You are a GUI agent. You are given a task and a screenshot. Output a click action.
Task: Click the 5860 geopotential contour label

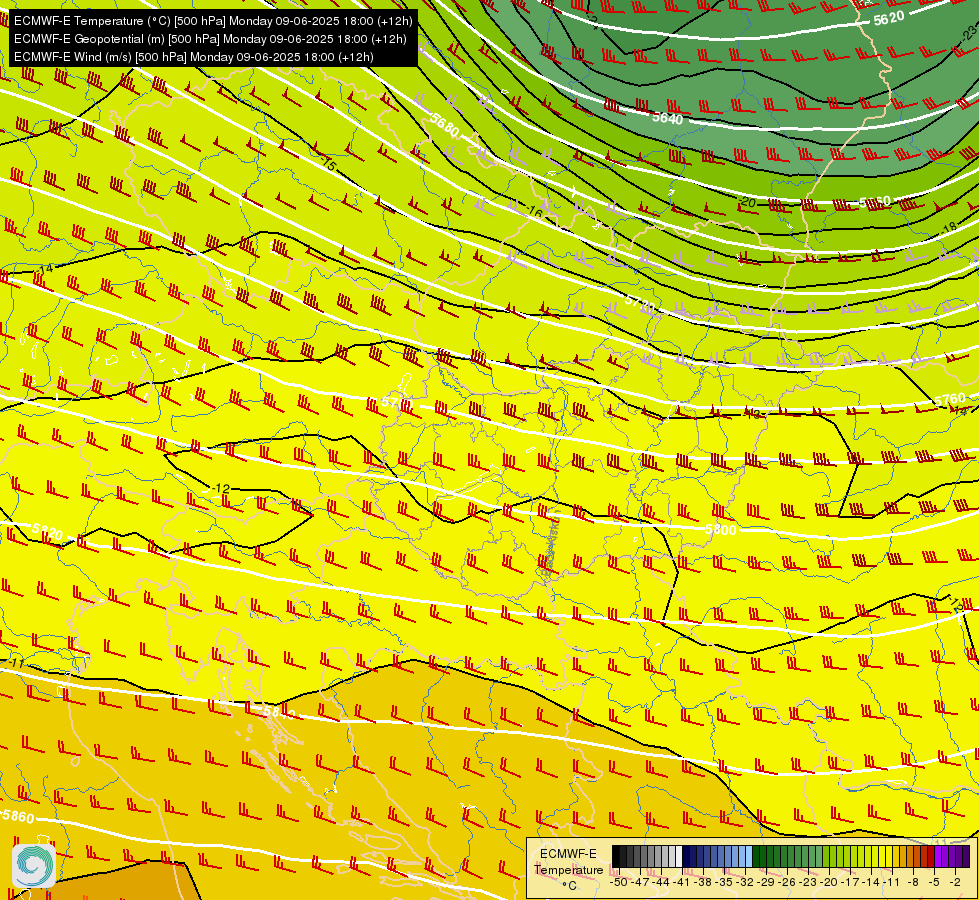[x=18, y=816]
